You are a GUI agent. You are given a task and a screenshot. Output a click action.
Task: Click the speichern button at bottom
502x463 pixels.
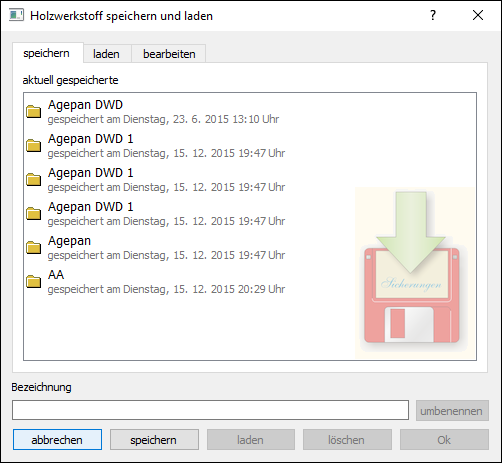point(154,440)
